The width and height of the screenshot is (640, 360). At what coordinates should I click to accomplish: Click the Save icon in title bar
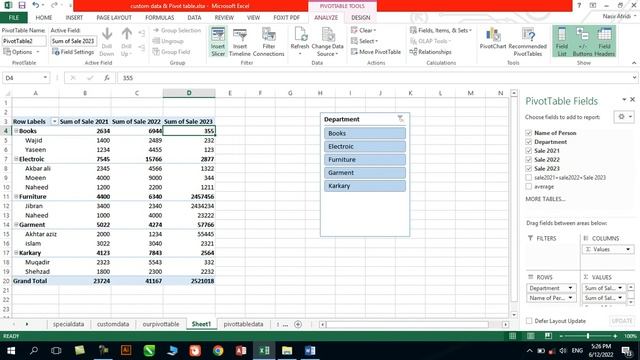(22, 5)
